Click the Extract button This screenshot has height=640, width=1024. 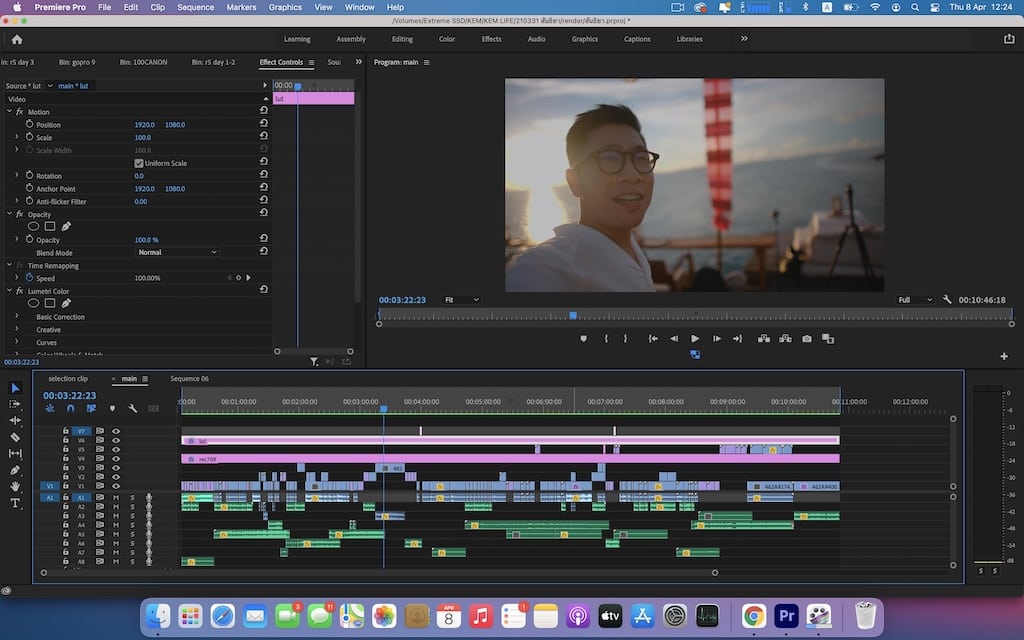785,338
